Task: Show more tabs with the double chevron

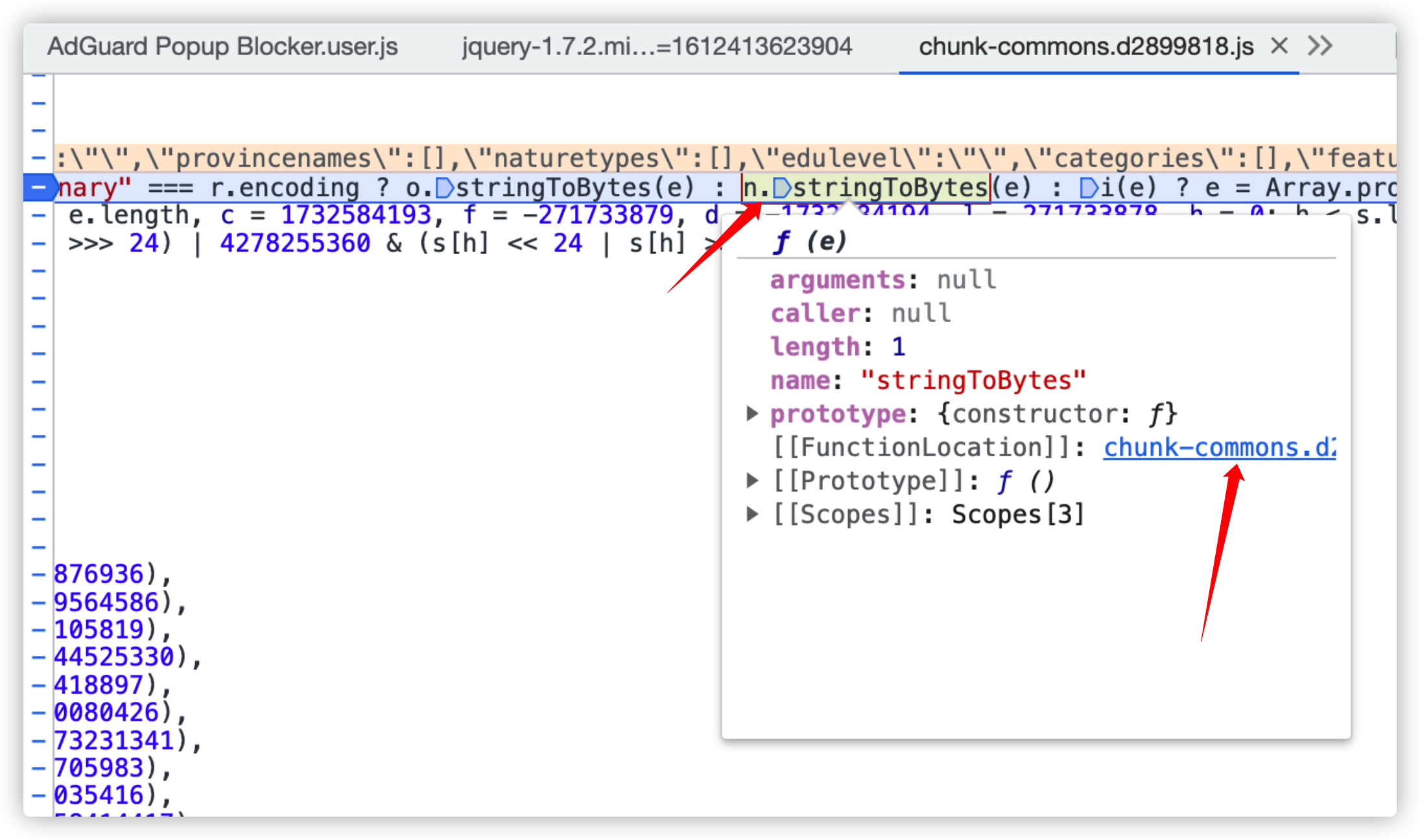Action: [x=1320, y=46]
